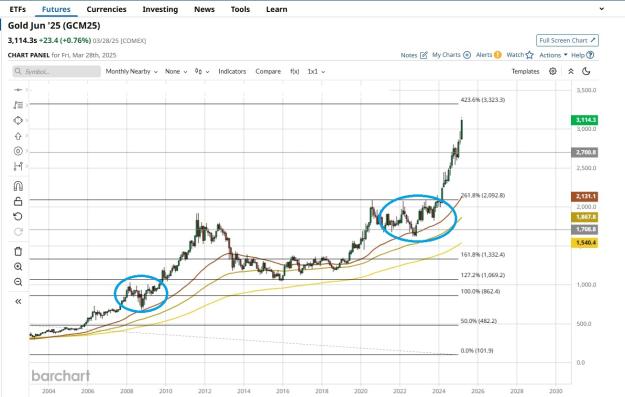
Task: Click the Gold Jun '25 (GCM25) title
Action: pyautogui.click(x=54, y=26)
